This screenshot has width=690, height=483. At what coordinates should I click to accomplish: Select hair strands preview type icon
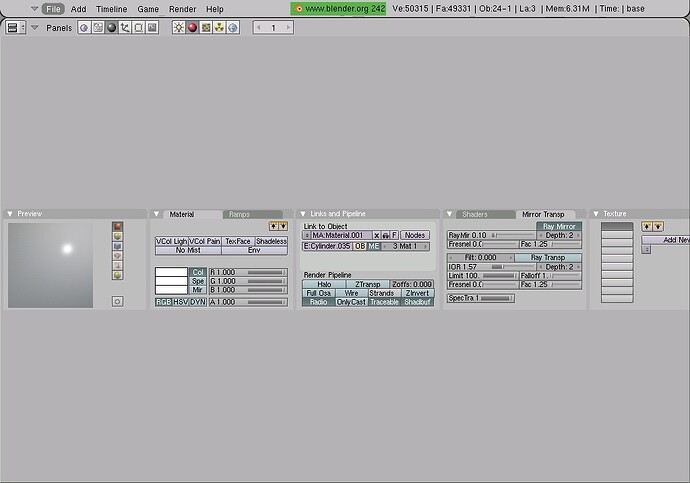coord(117,265)
